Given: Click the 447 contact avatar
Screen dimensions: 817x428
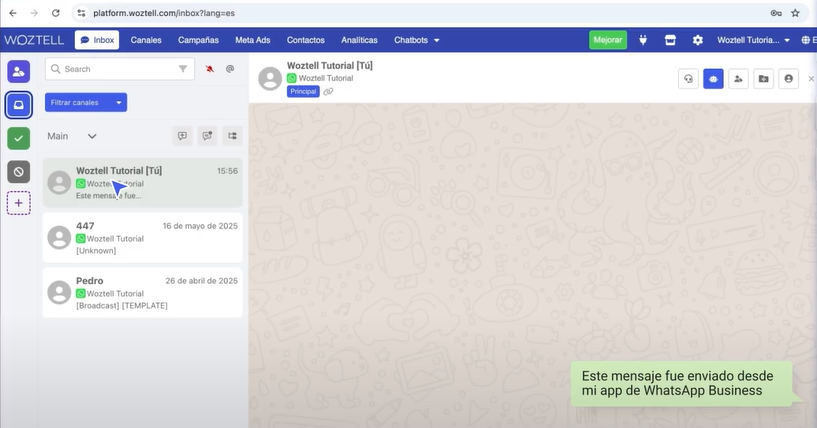Looking at the screenshot, I should click(x=59, y=238).
